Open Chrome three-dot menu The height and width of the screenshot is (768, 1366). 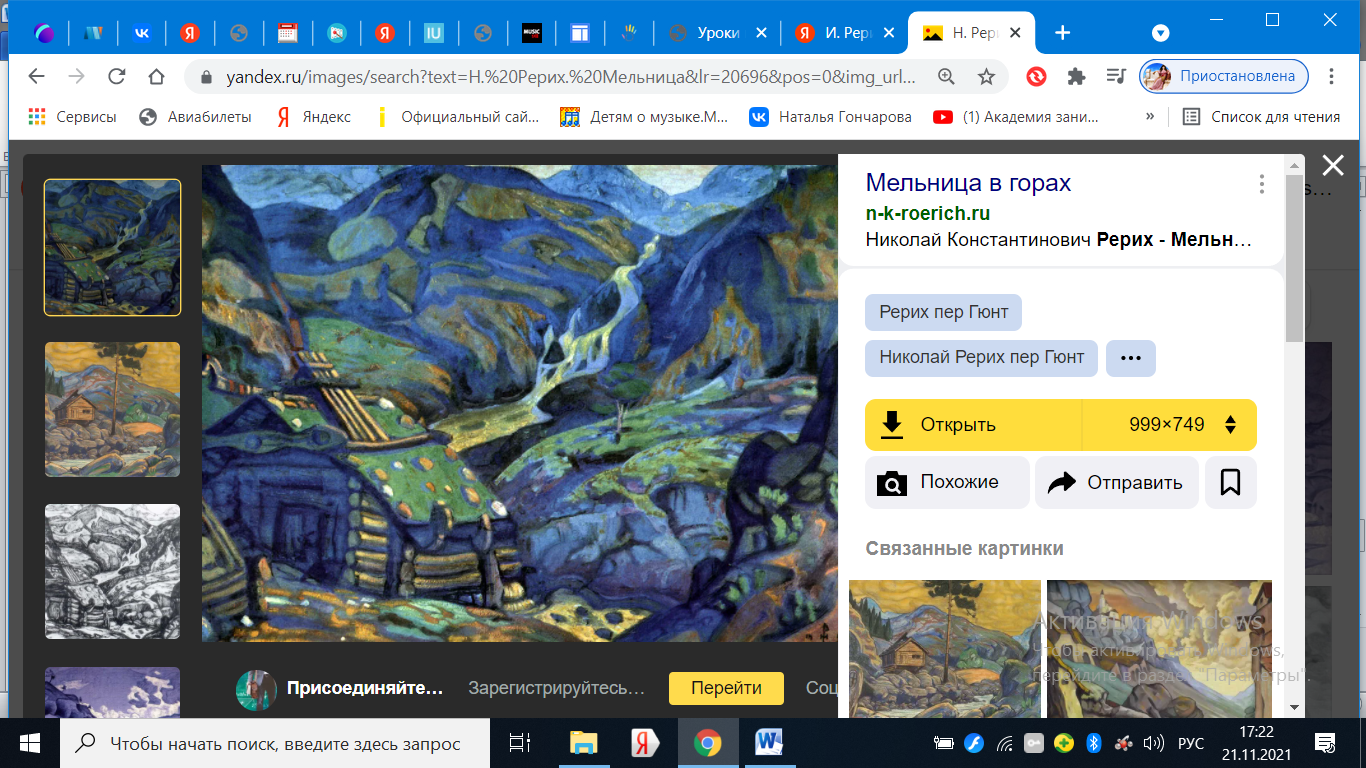tap(1331, 77)
